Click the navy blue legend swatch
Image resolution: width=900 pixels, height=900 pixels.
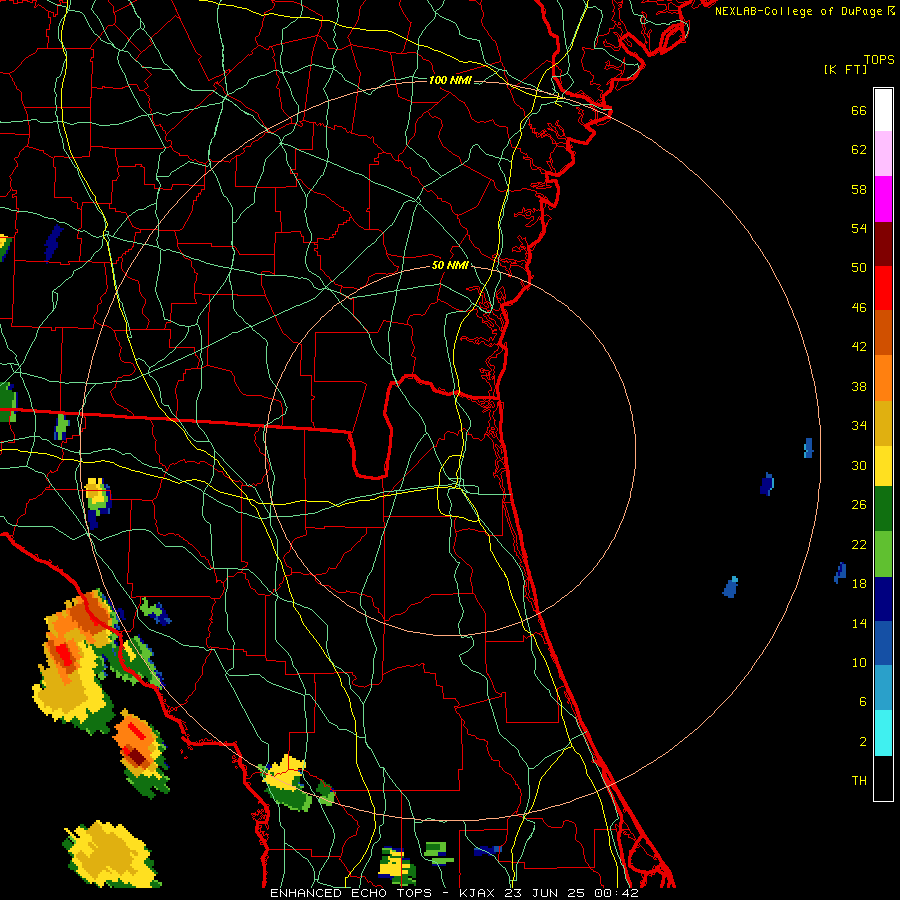[883, 599]
